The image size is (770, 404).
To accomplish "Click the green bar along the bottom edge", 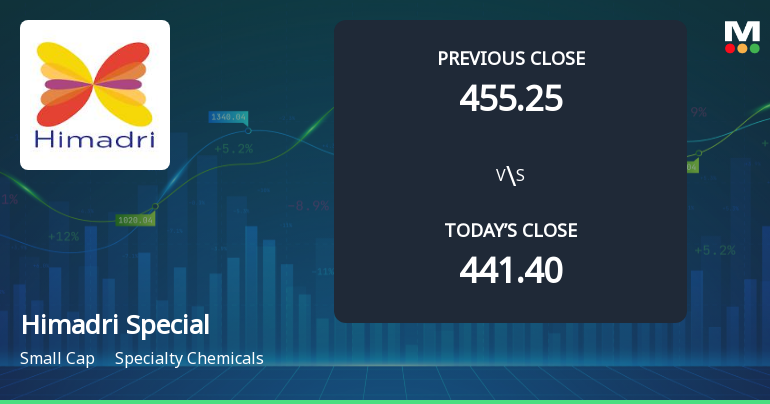I will tap(385, 401).
